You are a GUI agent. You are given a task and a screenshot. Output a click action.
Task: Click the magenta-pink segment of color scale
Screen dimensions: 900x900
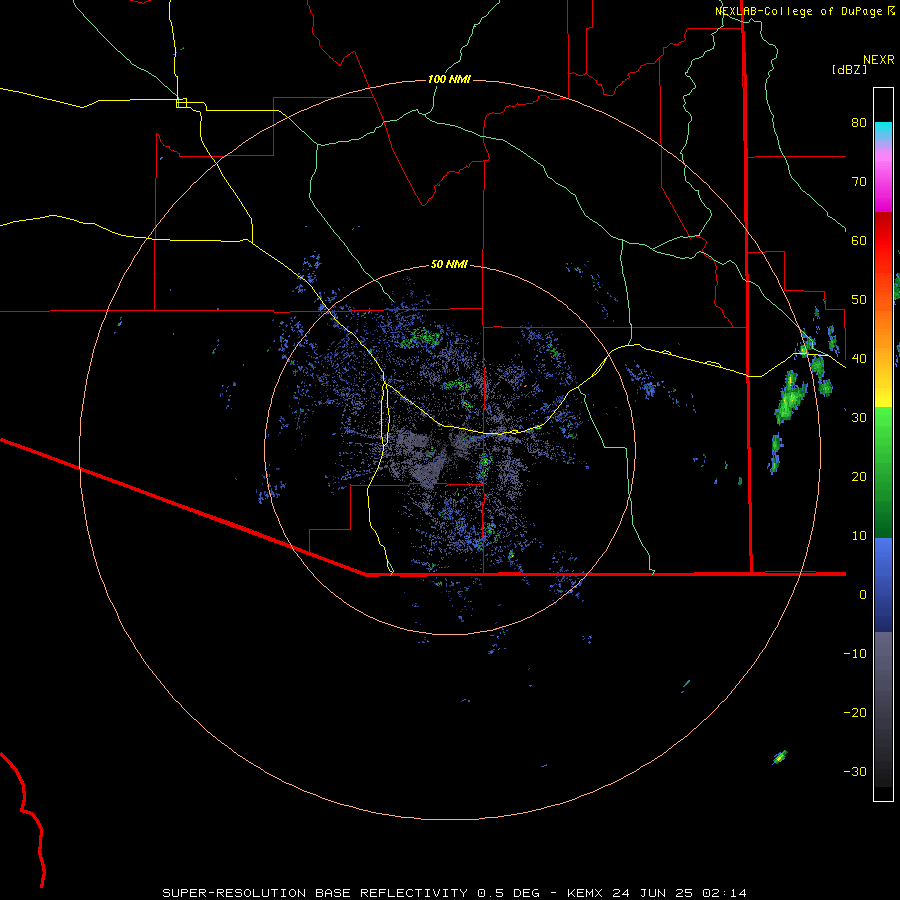pos(883,178)
